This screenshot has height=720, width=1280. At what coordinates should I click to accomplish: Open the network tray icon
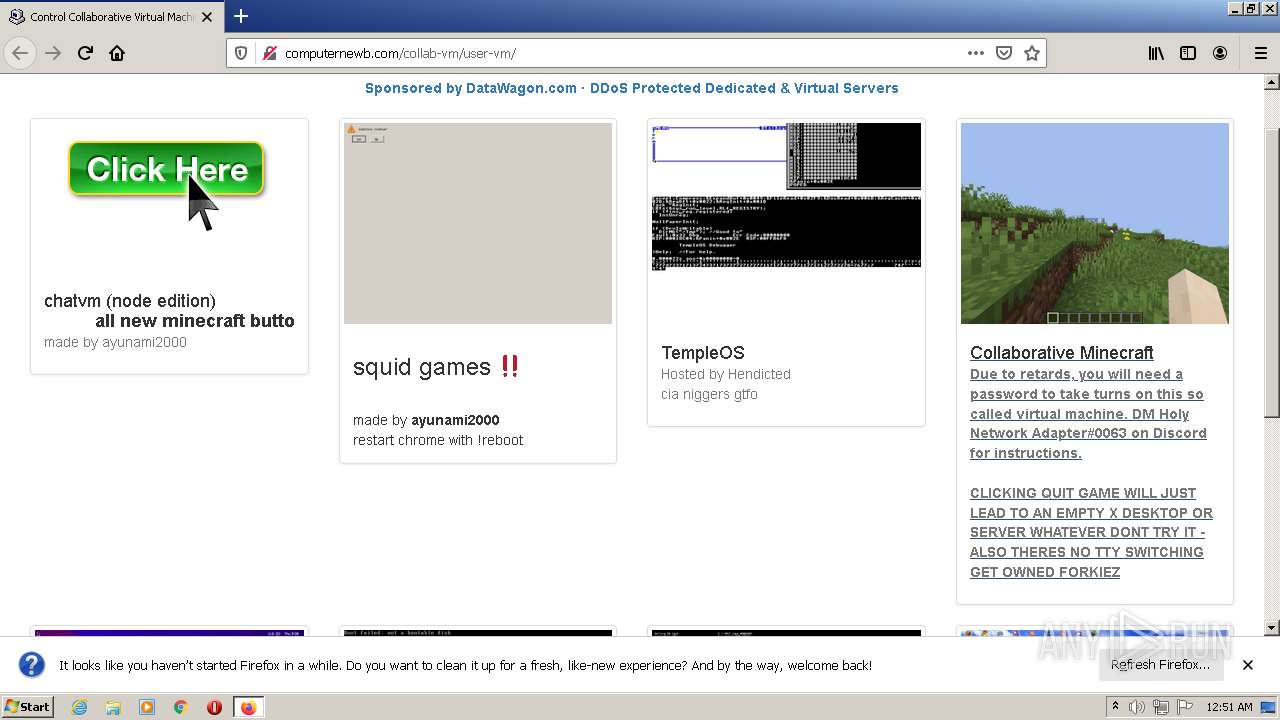tap(1161, 707)
